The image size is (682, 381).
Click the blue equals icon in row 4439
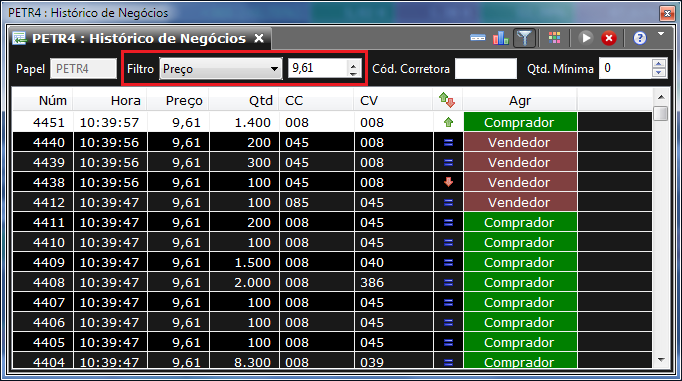448,163
